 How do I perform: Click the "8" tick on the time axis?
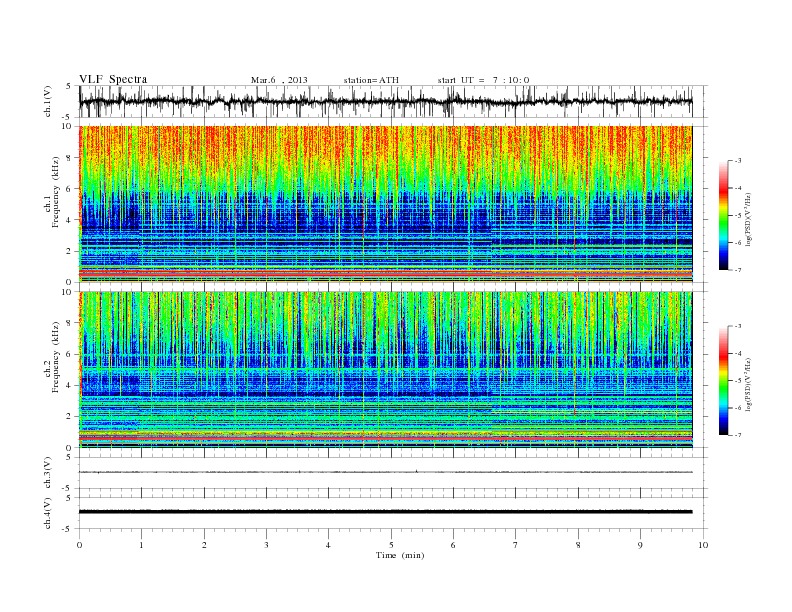tap(578, 545)
